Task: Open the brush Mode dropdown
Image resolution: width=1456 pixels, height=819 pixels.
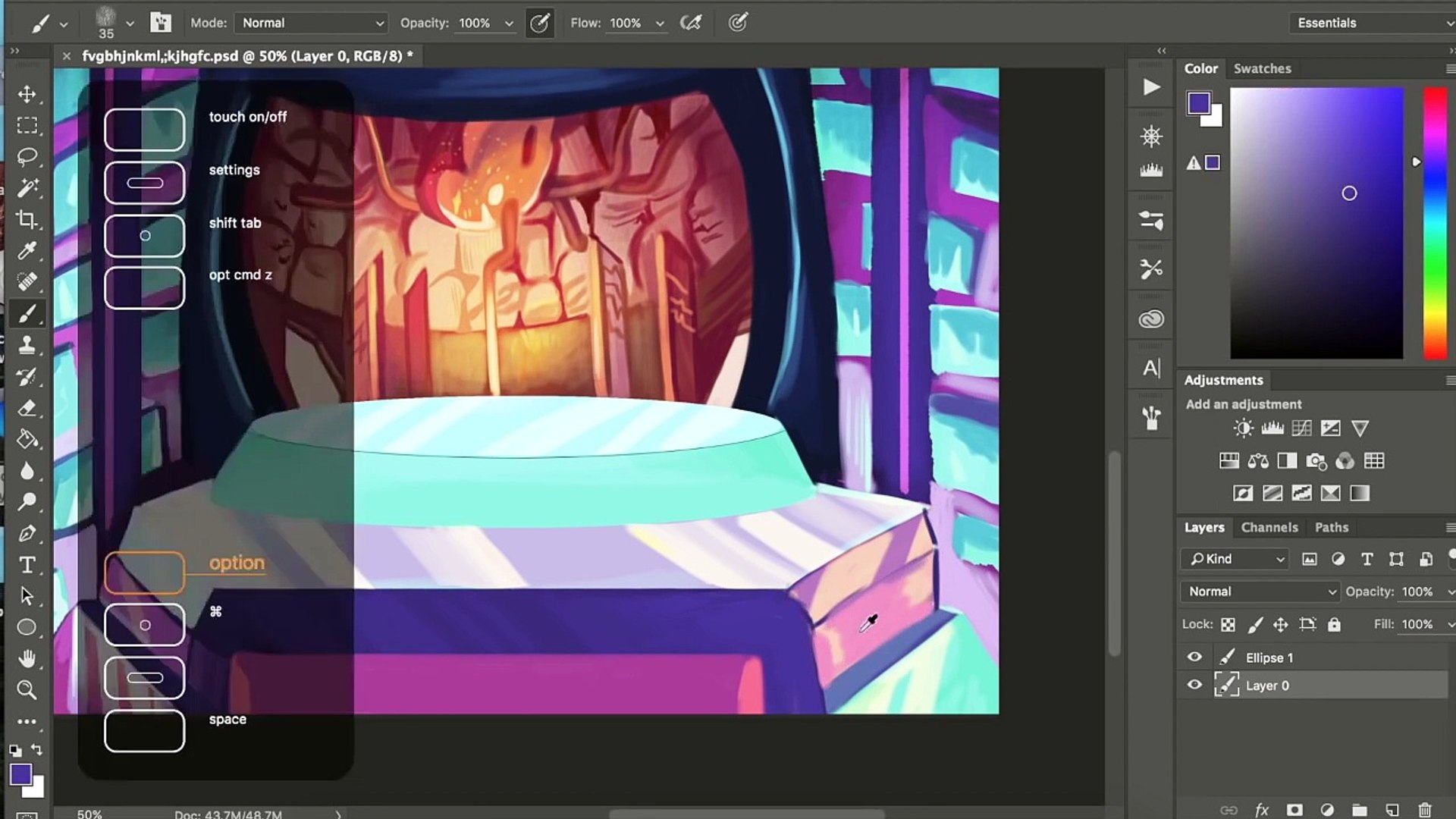Action: (x=312, y=23)
